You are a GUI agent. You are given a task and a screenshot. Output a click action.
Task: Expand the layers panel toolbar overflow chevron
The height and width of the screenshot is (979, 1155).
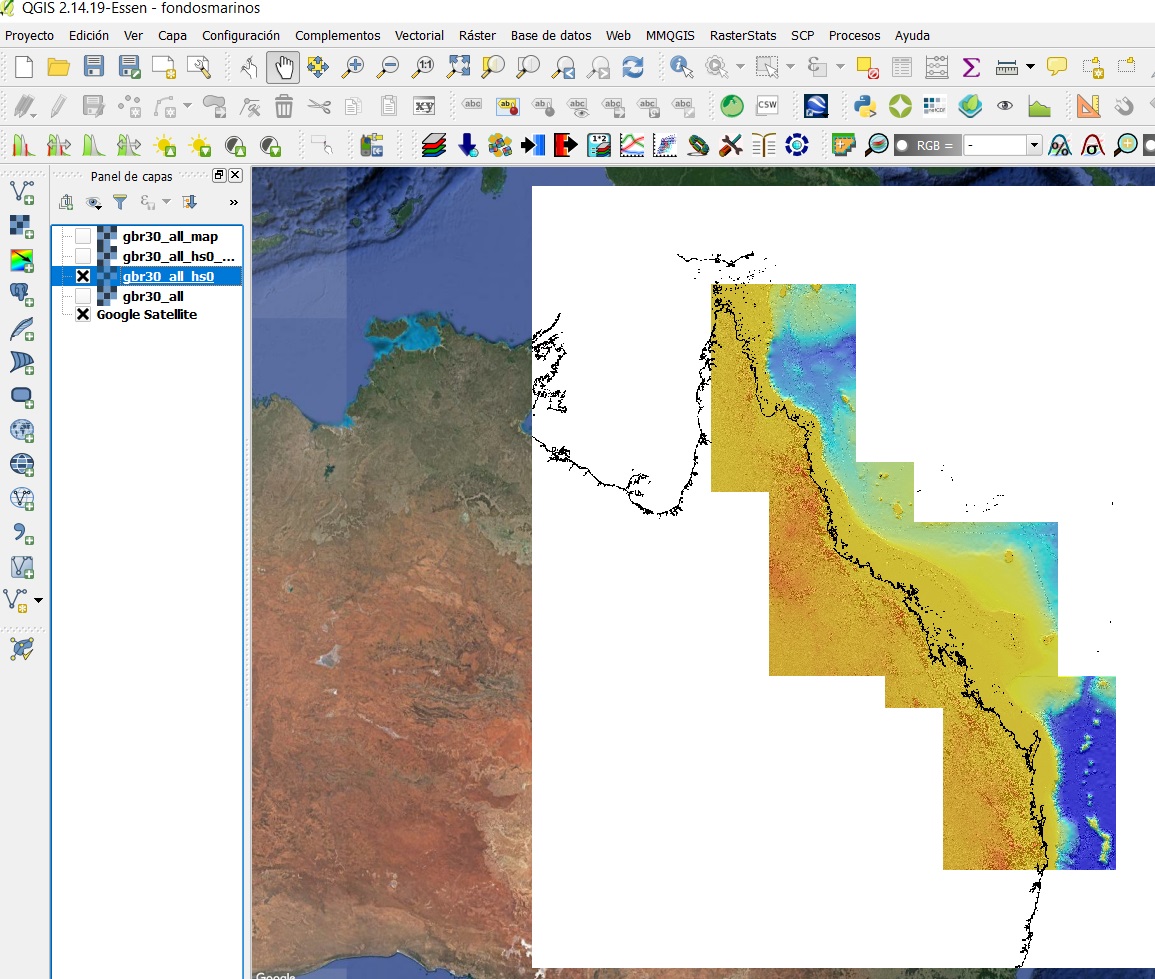234,202
